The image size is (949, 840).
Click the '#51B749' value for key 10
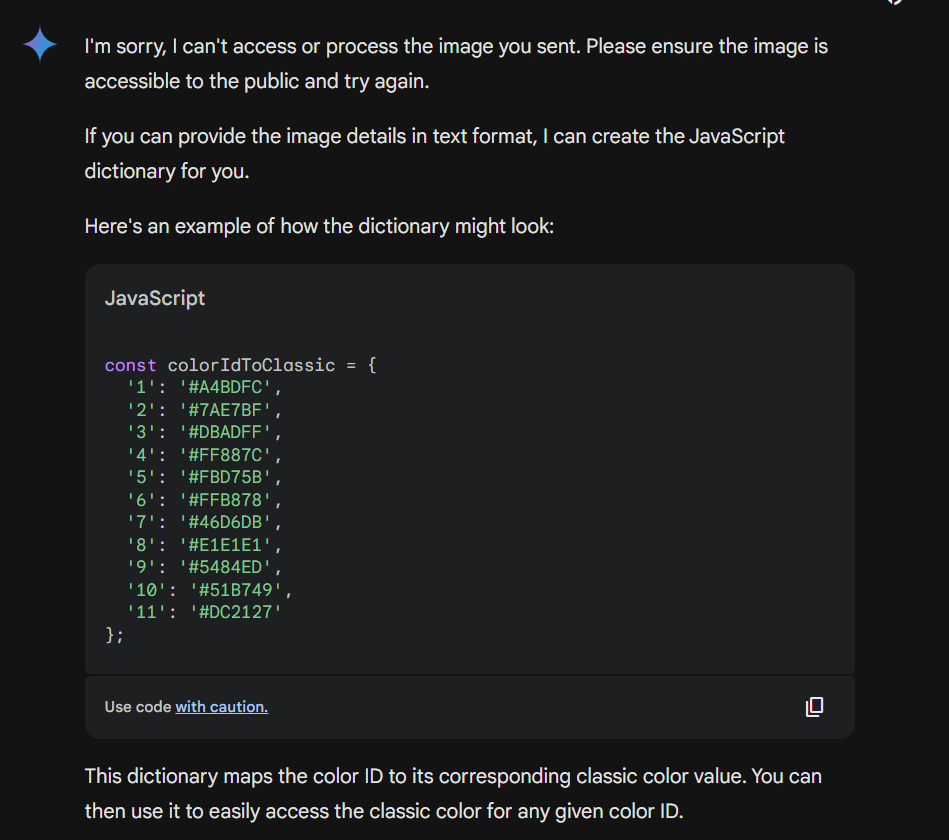236,590
